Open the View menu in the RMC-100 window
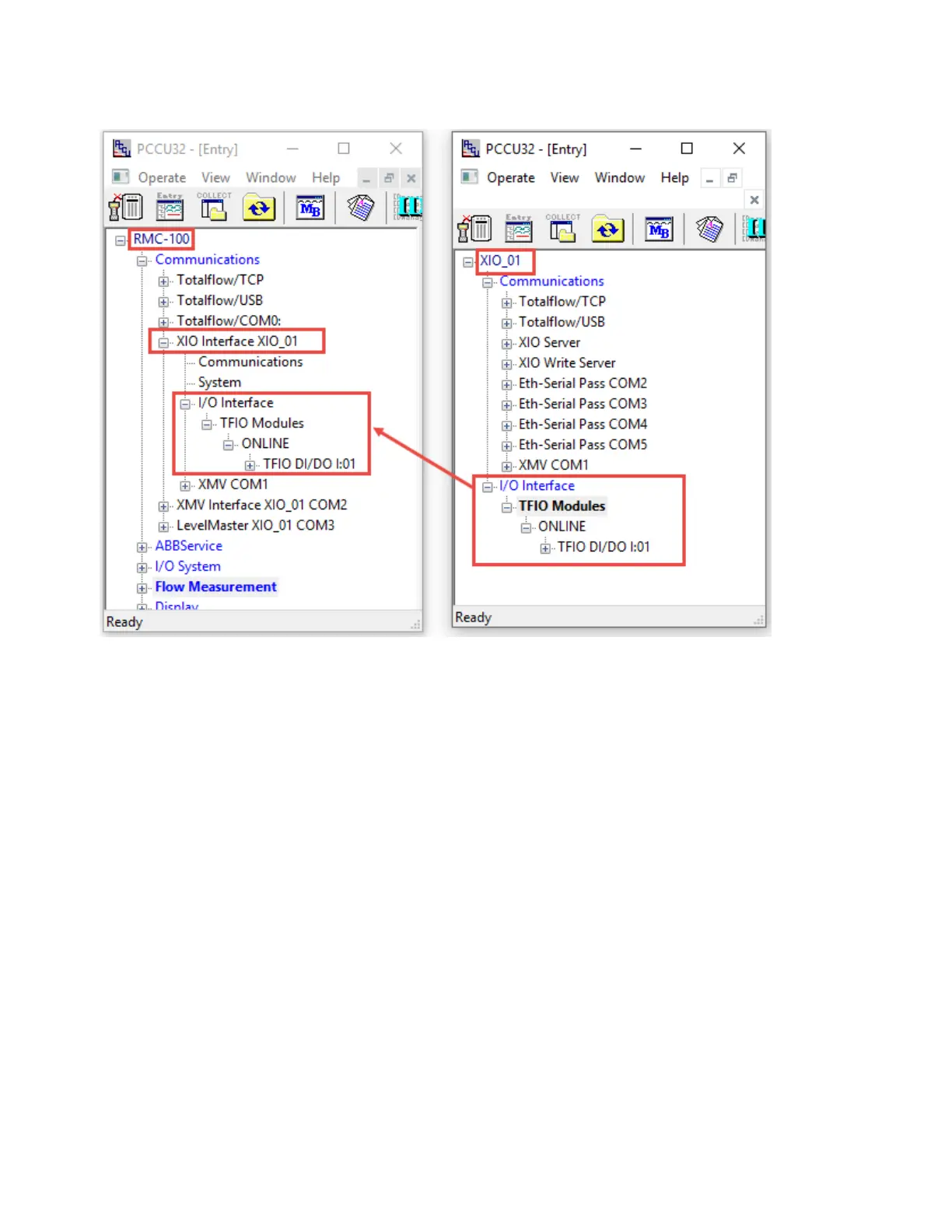This screenshot has width=952, height=1232. click(215, 177)
